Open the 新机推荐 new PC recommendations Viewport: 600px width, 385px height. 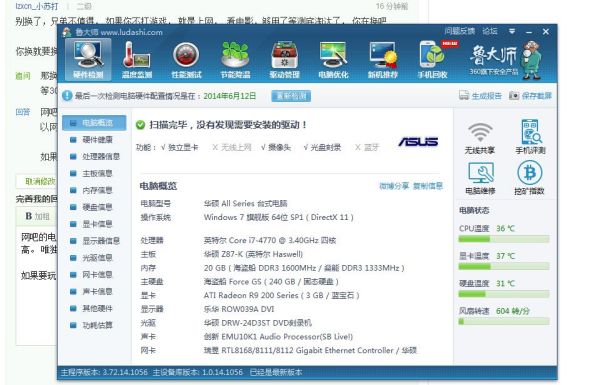pos(383,60)
